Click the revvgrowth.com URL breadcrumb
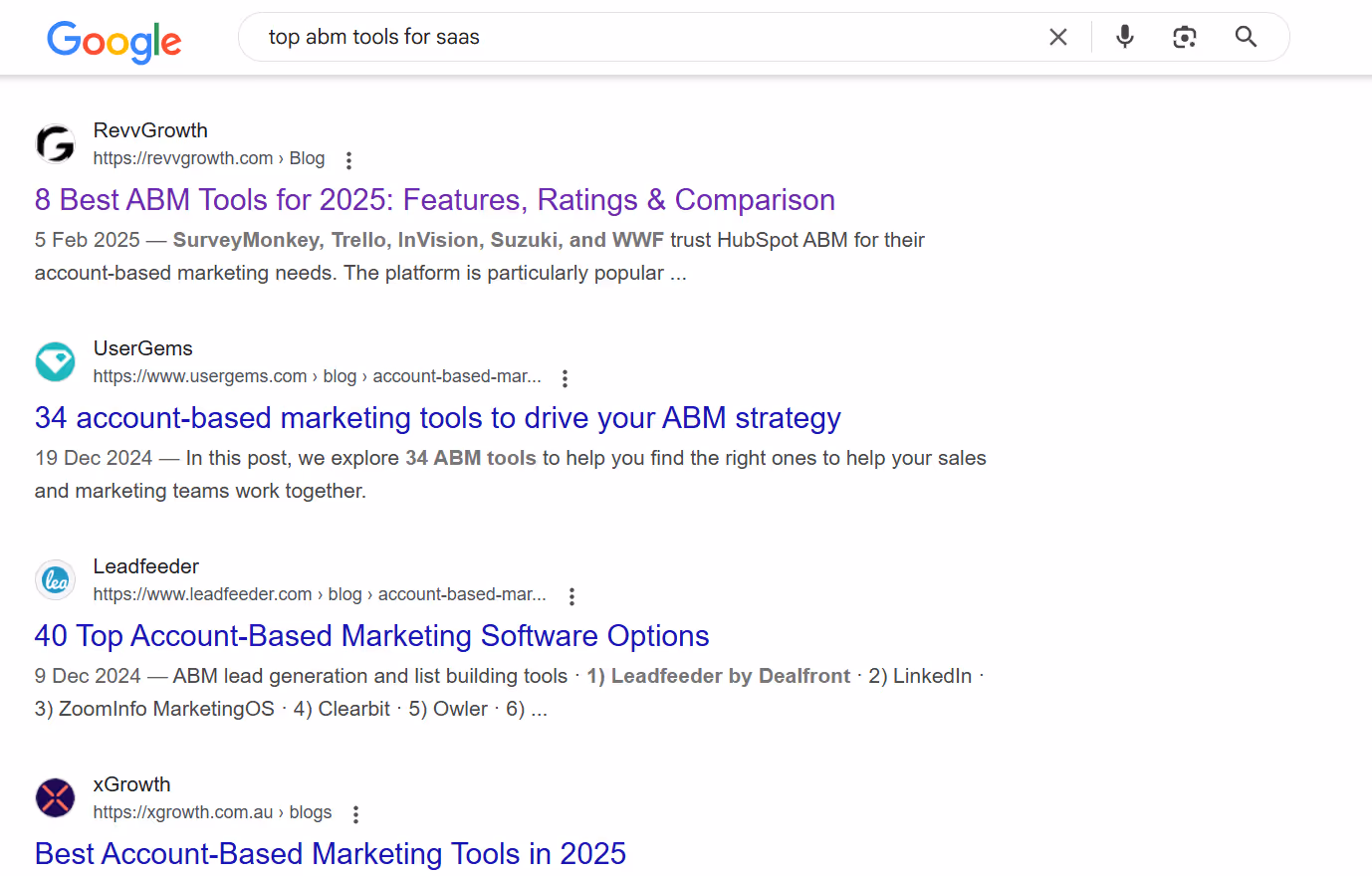 coord(209,158)
